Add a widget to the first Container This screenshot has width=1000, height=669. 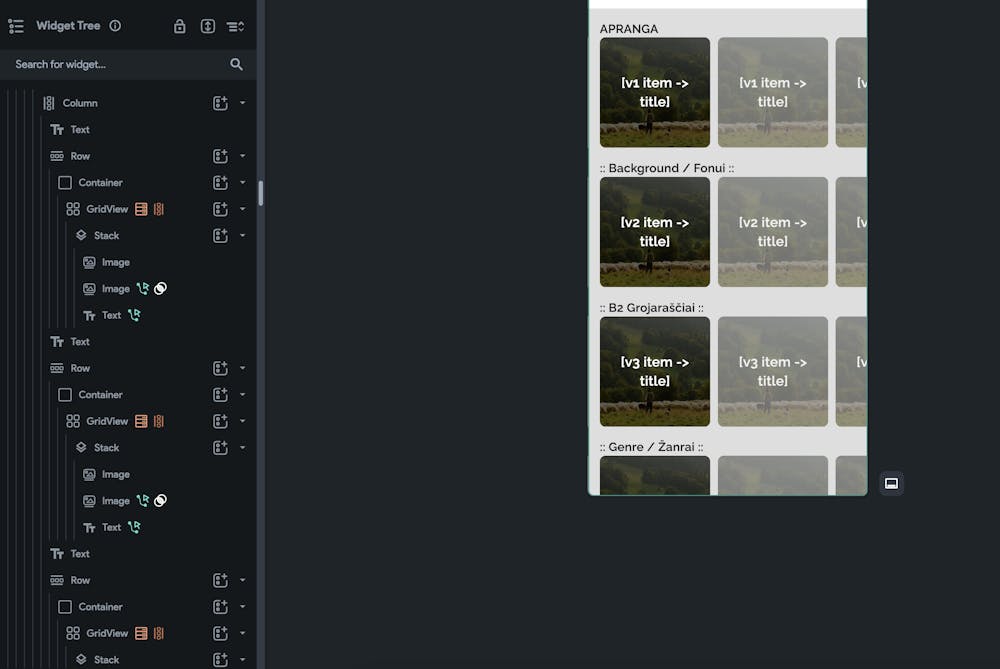click(x=220, y=183)
